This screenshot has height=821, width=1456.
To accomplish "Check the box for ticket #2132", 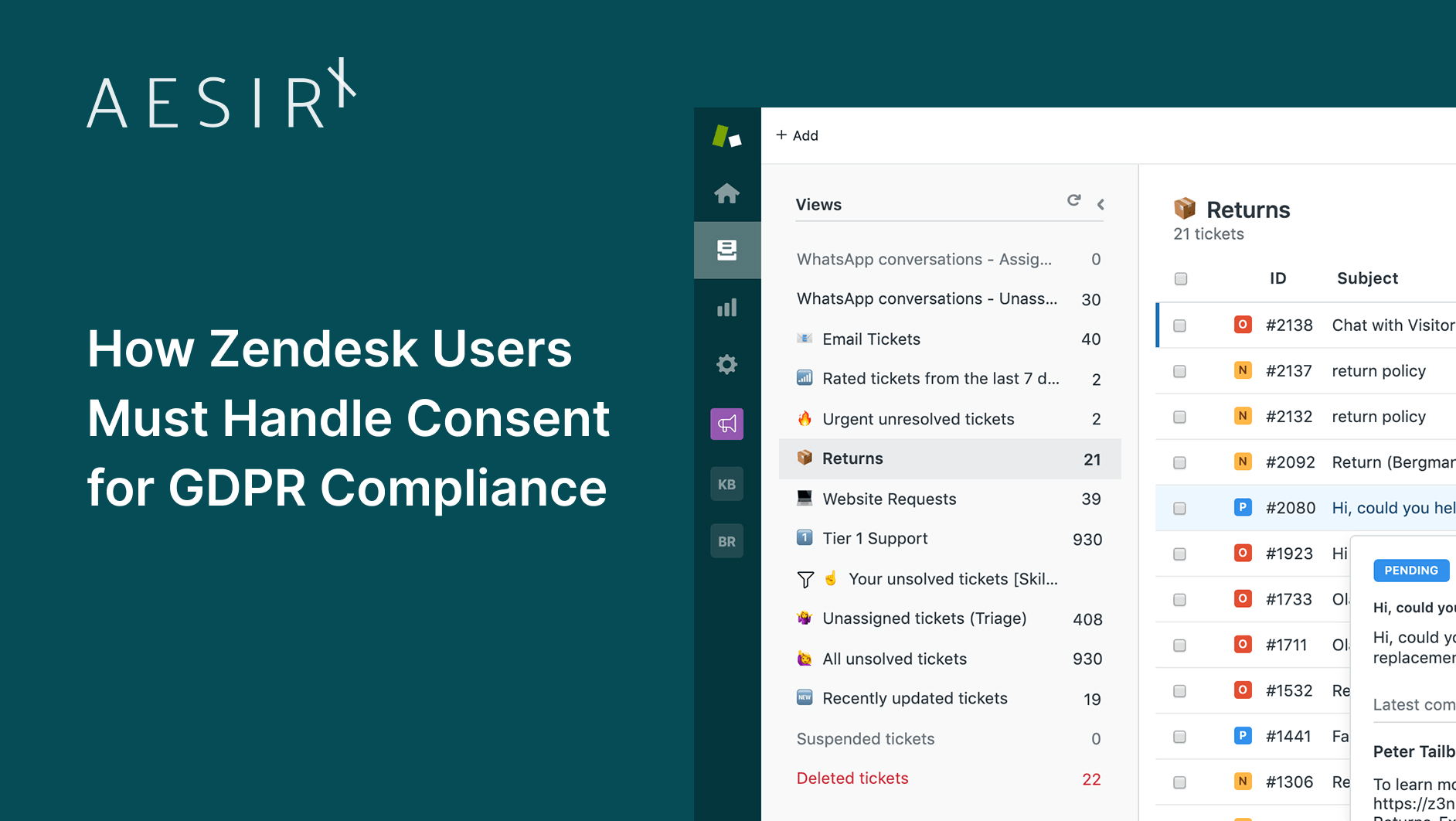I will pos(1179,417).
